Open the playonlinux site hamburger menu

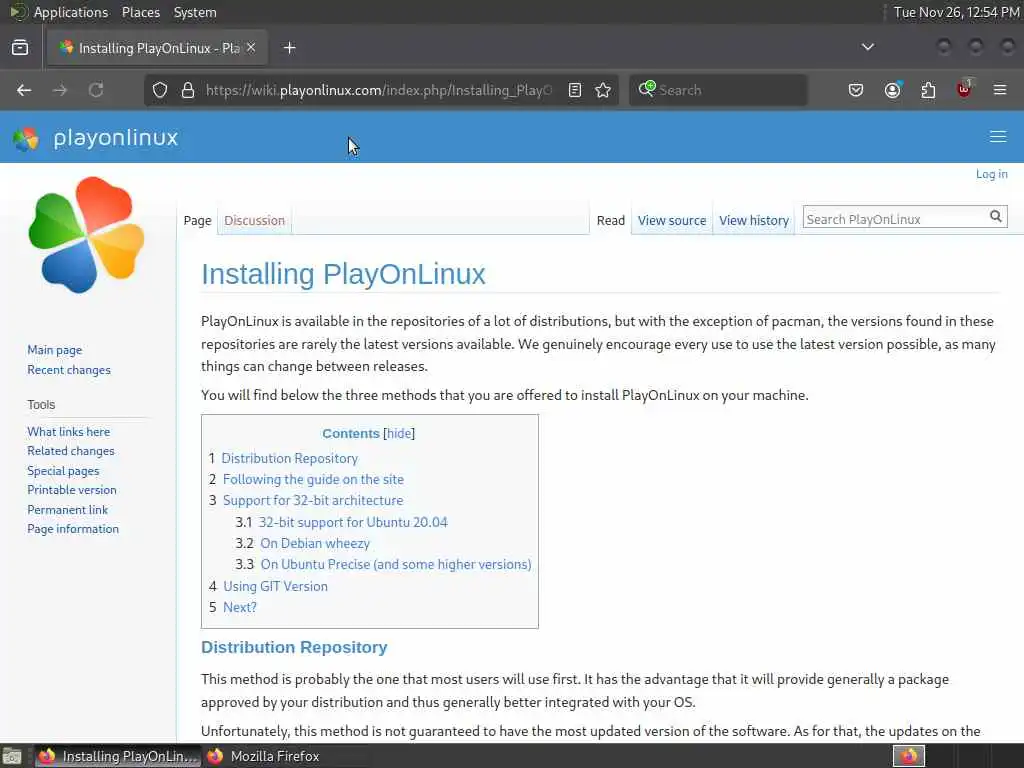(x=997, y=136)
